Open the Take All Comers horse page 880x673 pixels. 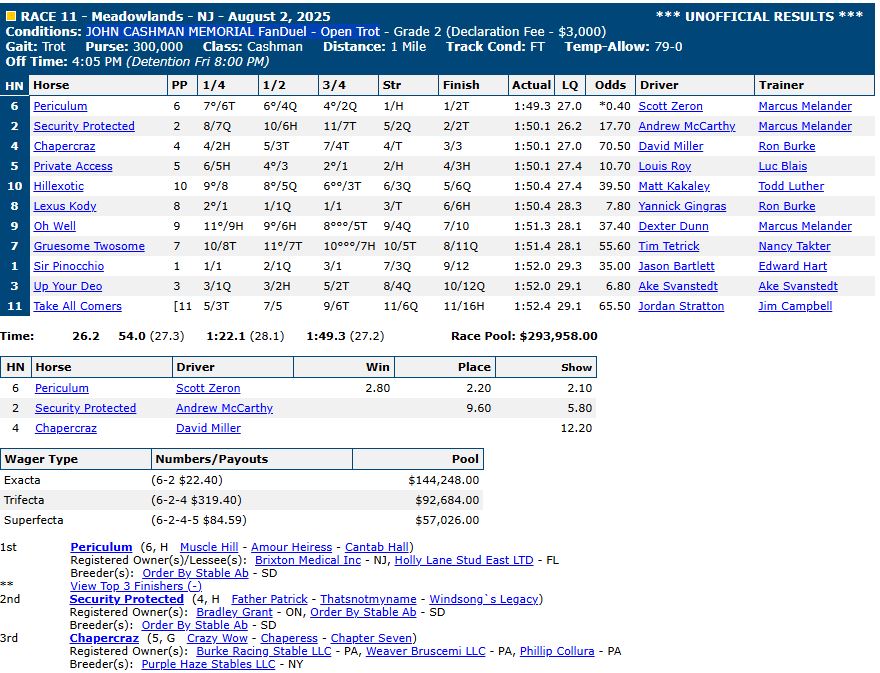77,306
